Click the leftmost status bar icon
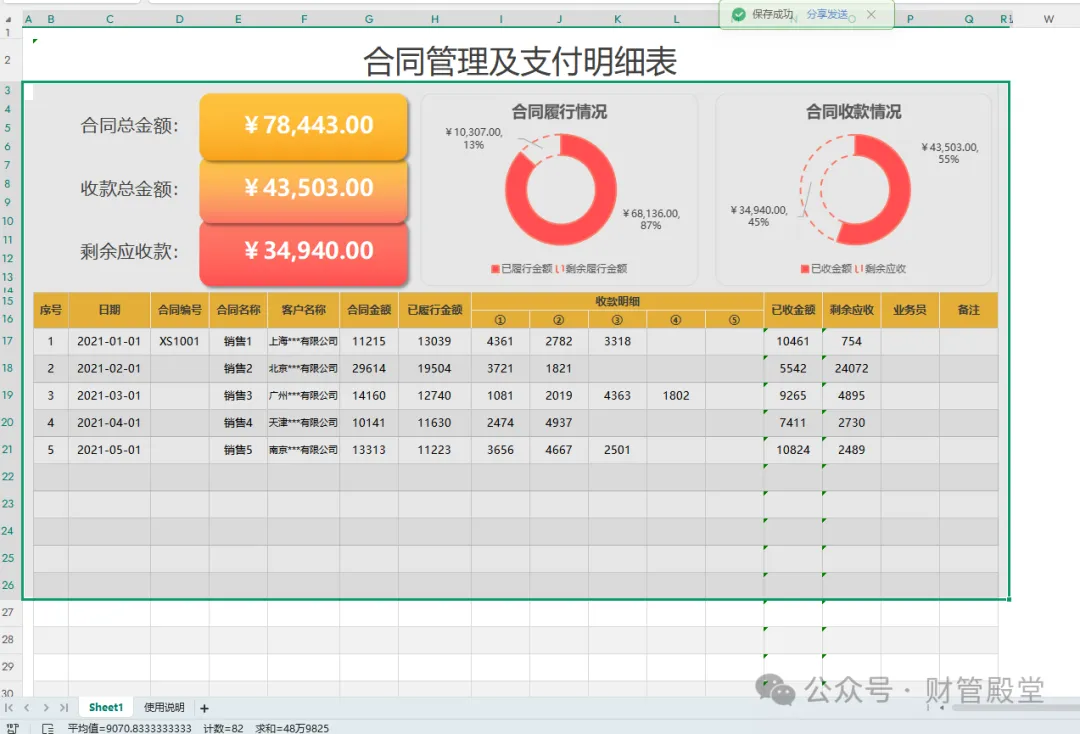Viewport: 1080px width, 734px height. coord(12,728)
